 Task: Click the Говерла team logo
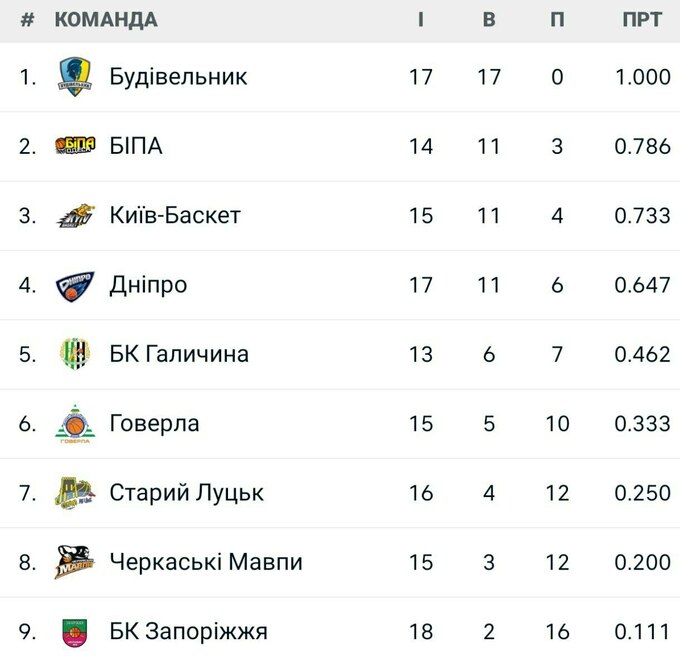[x=75, y=423]
